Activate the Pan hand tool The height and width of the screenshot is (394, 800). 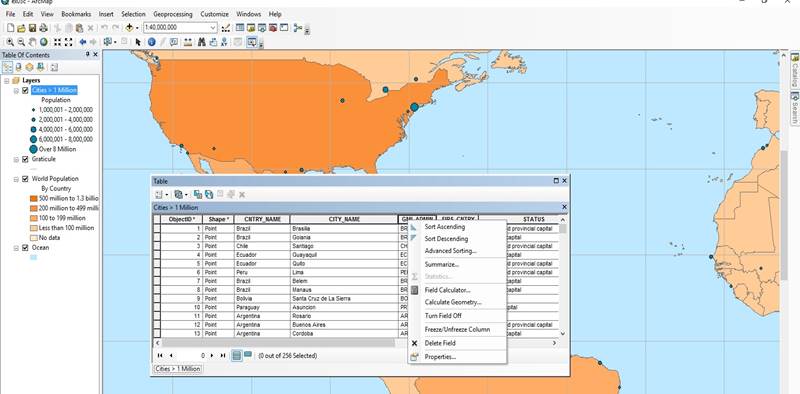click(x=32, y=42)
